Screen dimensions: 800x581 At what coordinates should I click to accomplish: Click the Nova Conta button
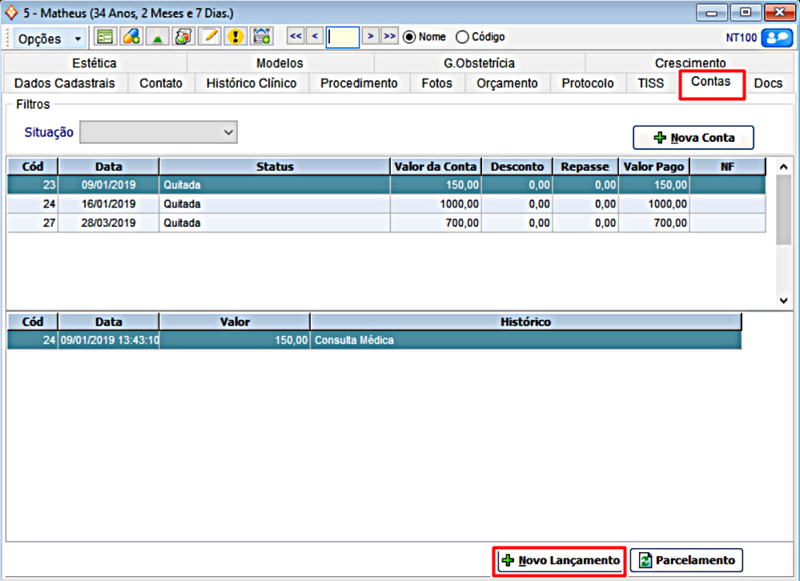coord(693,137)
